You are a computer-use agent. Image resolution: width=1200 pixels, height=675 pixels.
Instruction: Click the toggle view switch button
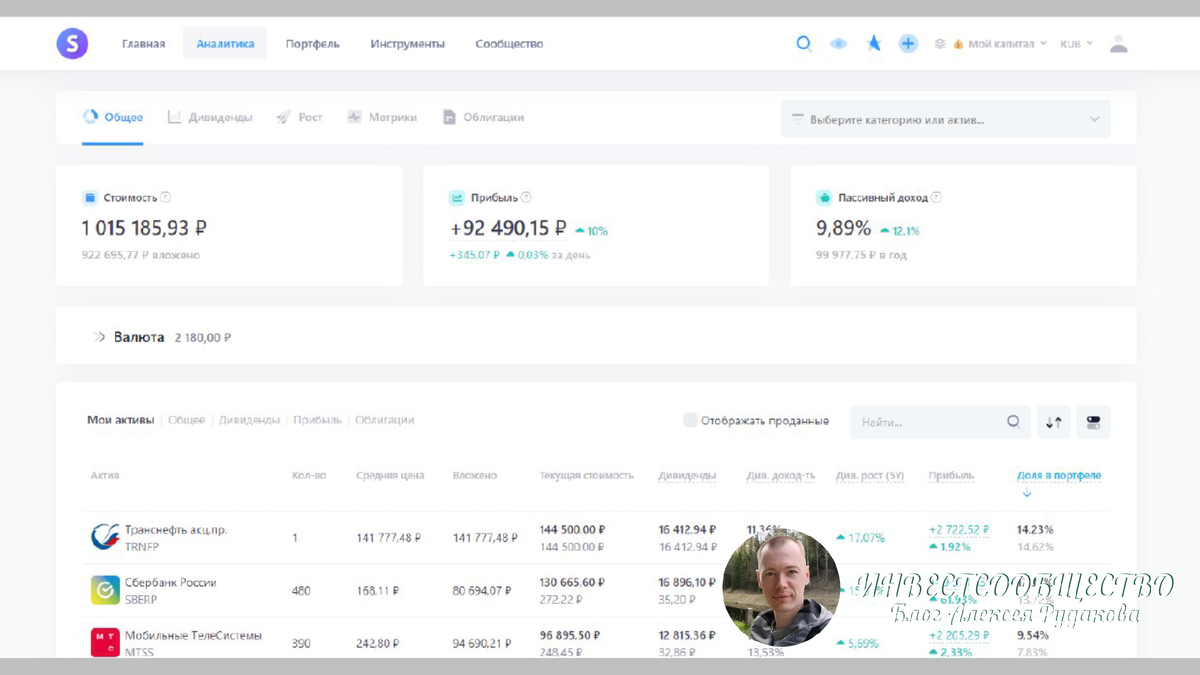point(1093,422)
